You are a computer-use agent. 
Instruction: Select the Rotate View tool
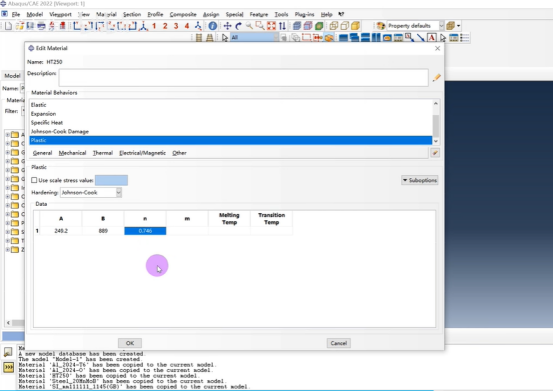pos(238,26)
